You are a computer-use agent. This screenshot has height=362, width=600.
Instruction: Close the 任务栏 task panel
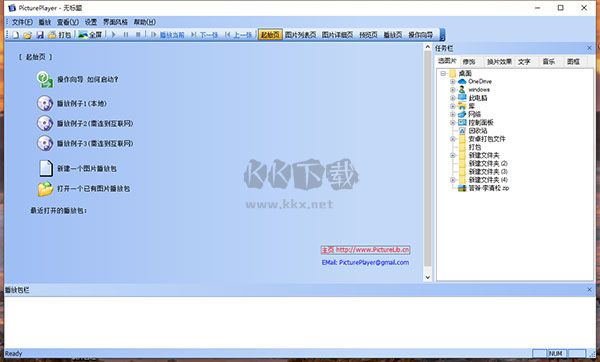pos(589,48)
